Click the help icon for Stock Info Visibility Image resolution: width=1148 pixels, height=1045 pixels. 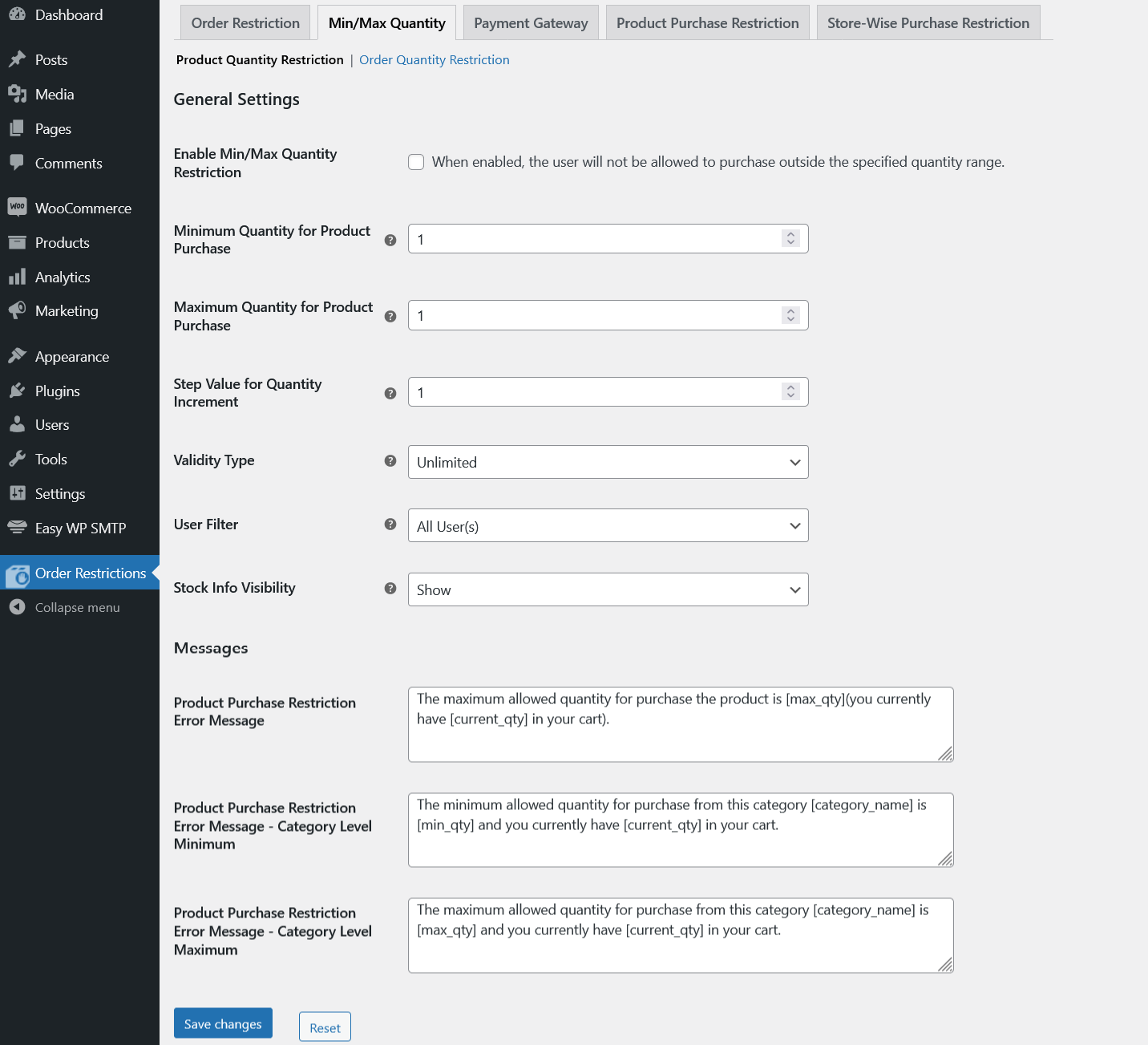pos(390,588)
